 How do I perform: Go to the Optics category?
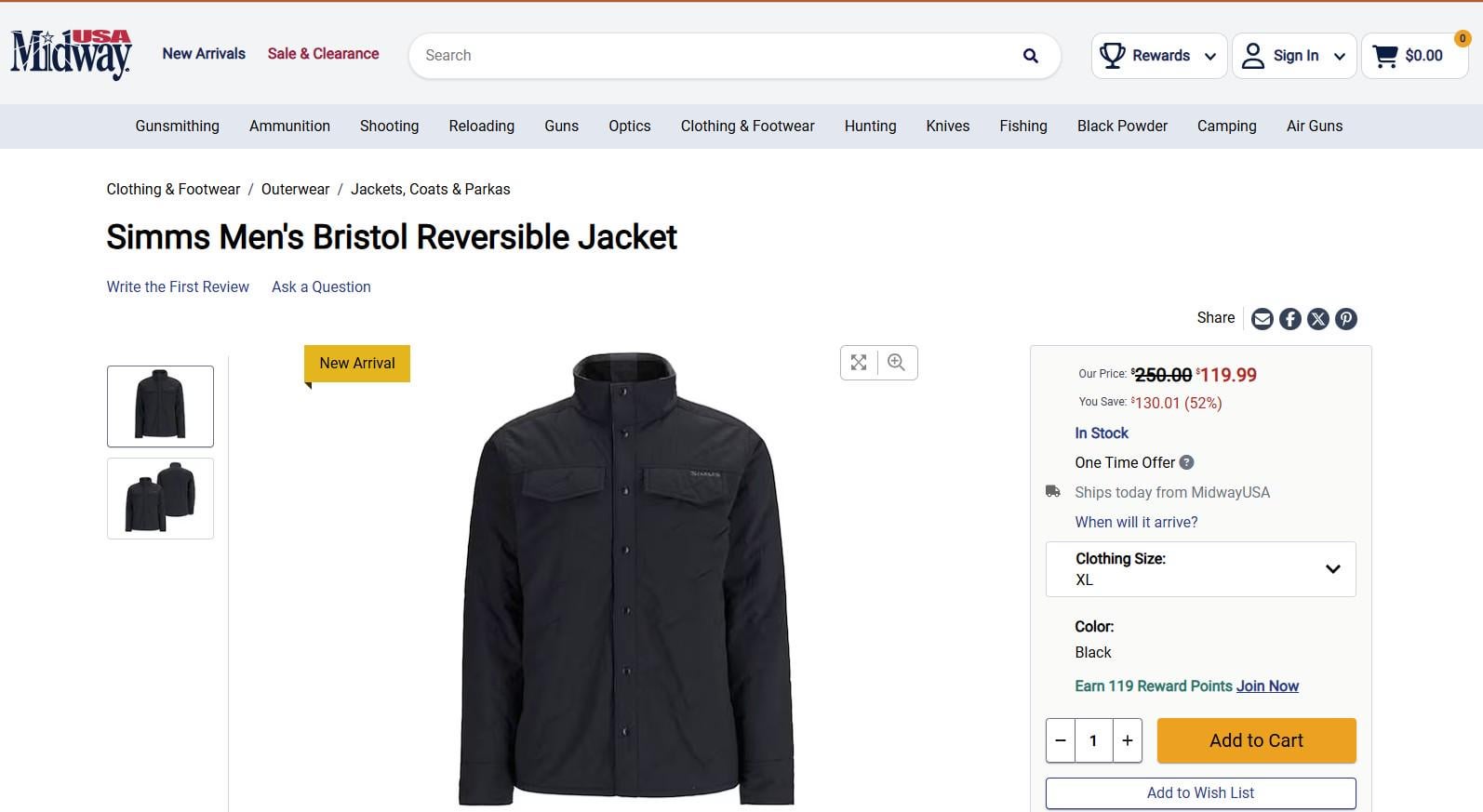tap(629, 126)
